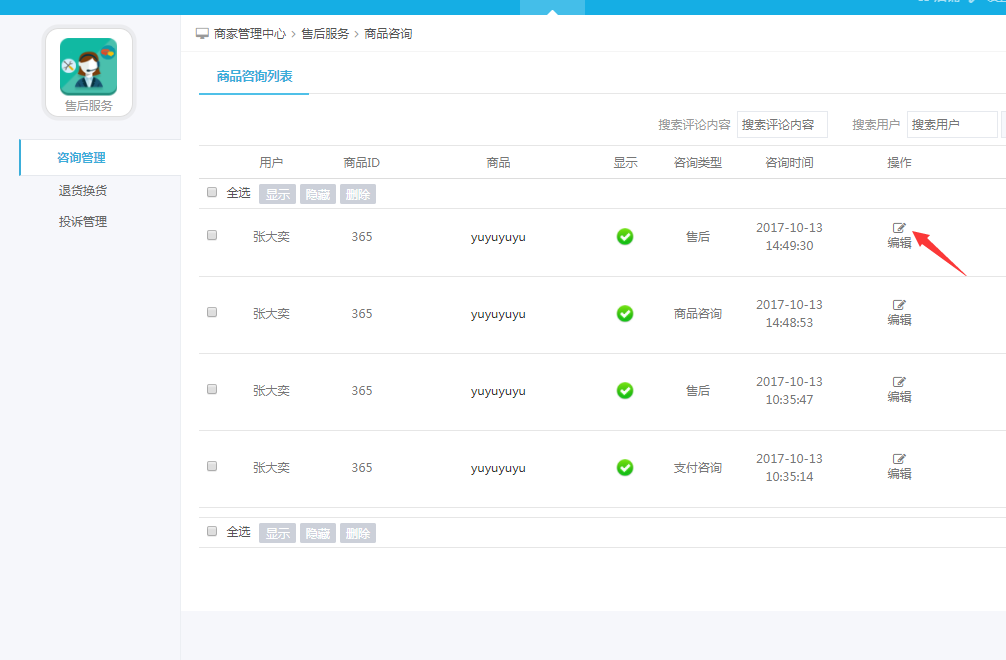1006x660 pixels.
Task: Click edit icon for 14:49:30 consultation
Action: coord(899,228)
